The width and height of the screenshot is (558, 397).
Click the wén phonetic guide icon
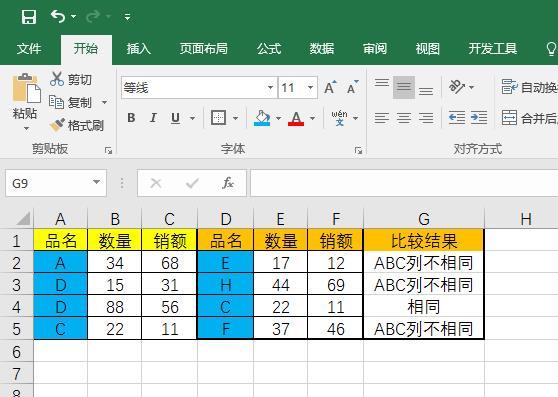point(339,118)
